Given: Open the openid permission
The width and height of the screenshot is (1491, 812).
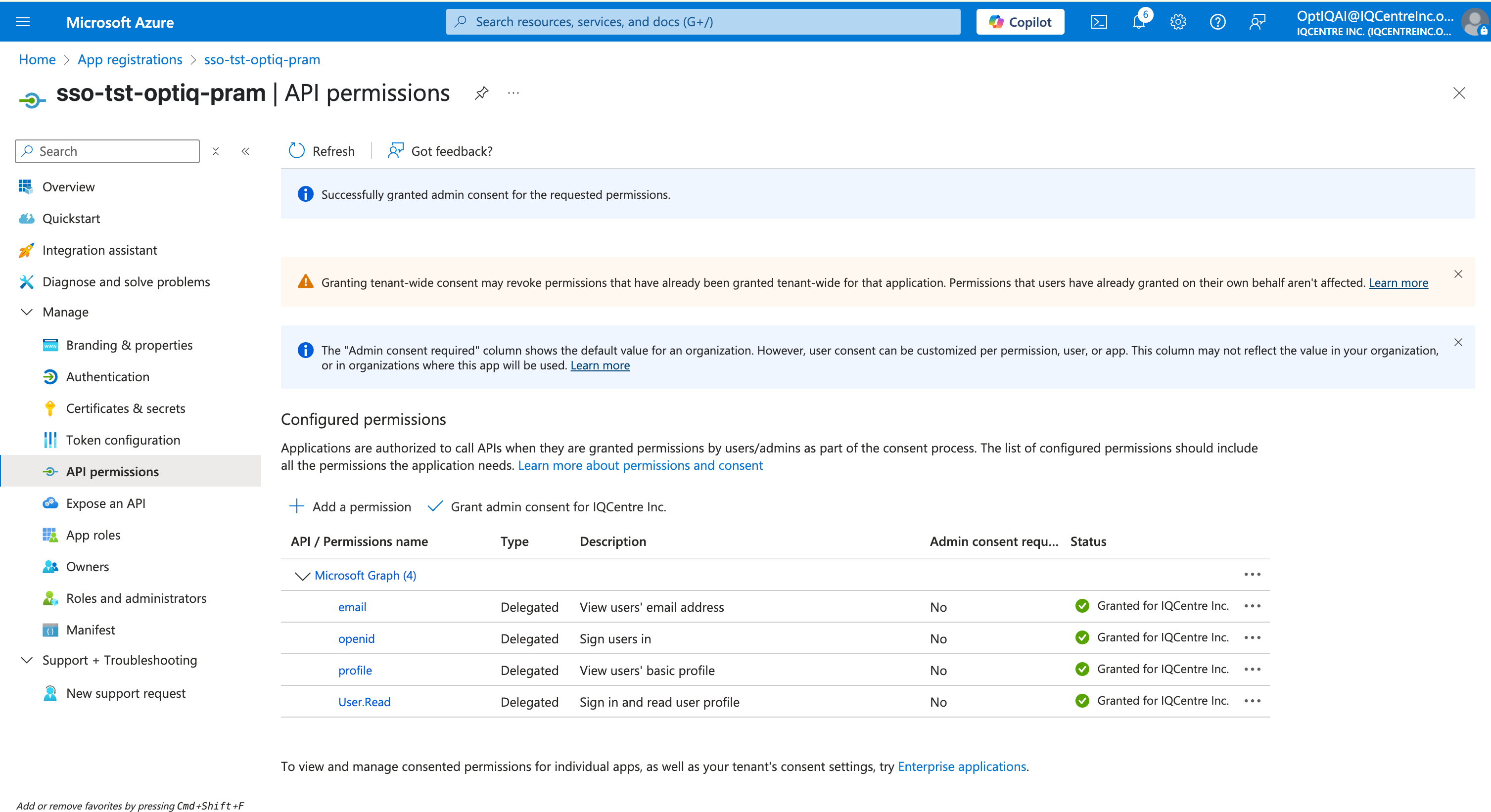Looking at the screenshot, I should 356,639.
